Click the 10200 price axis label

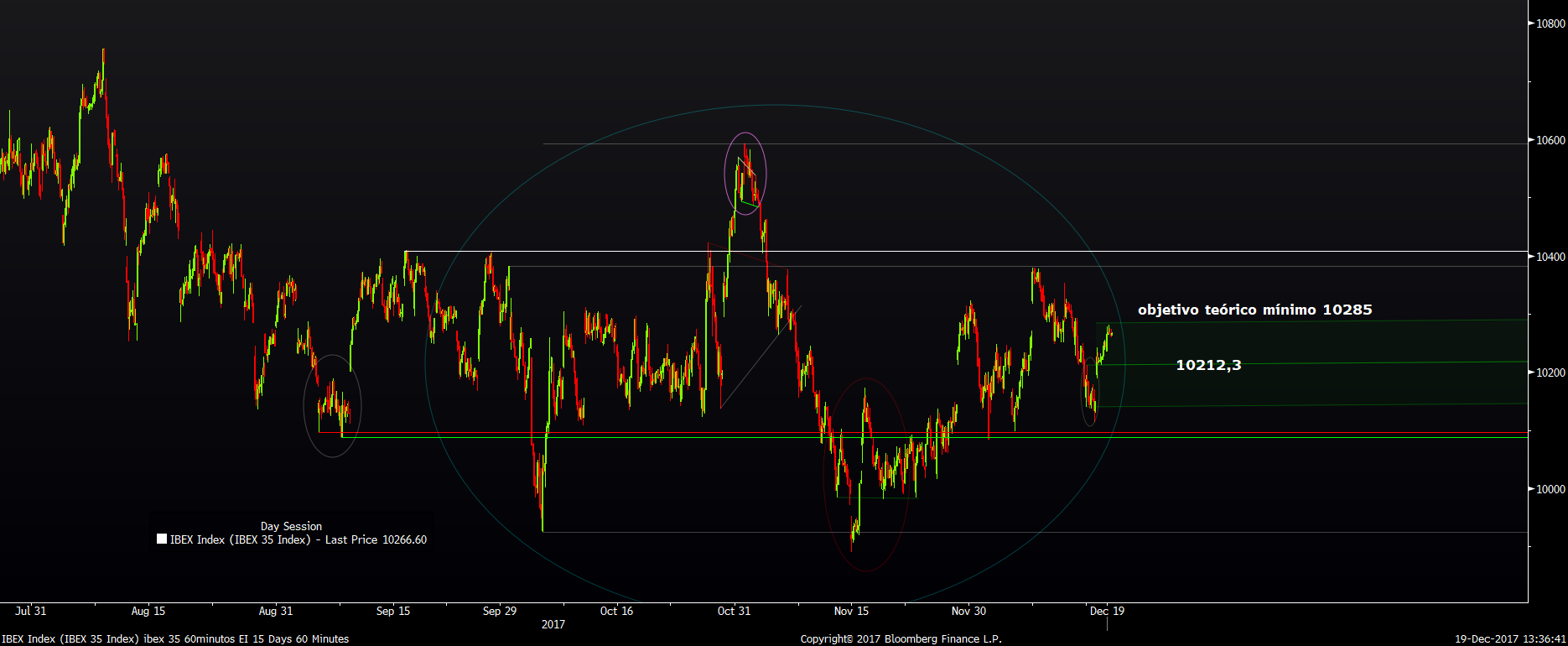1550,372
